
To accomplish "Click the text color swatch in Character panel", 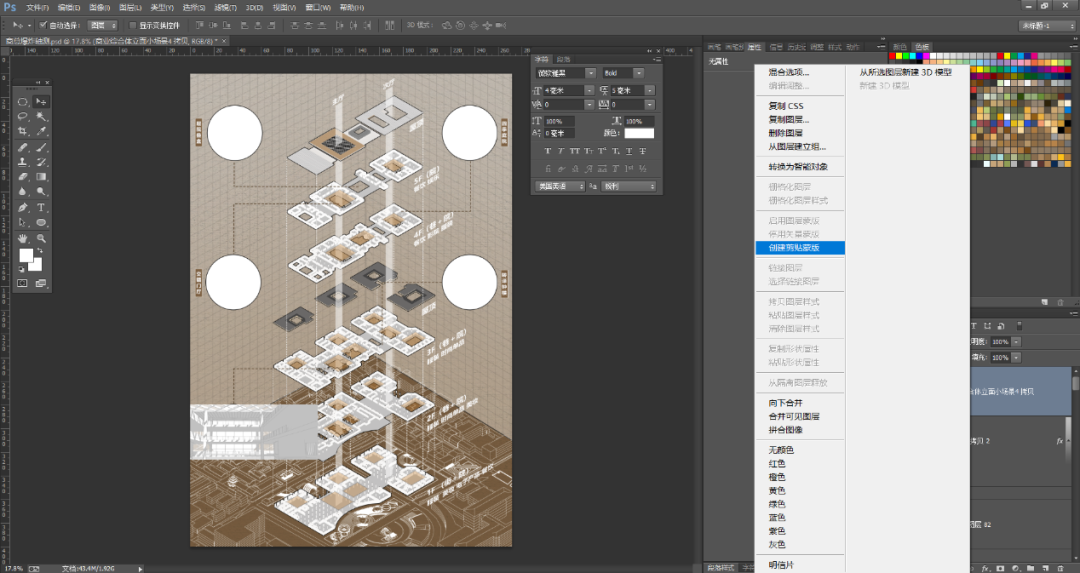I will pyautogui.click(x=638, y=133).
